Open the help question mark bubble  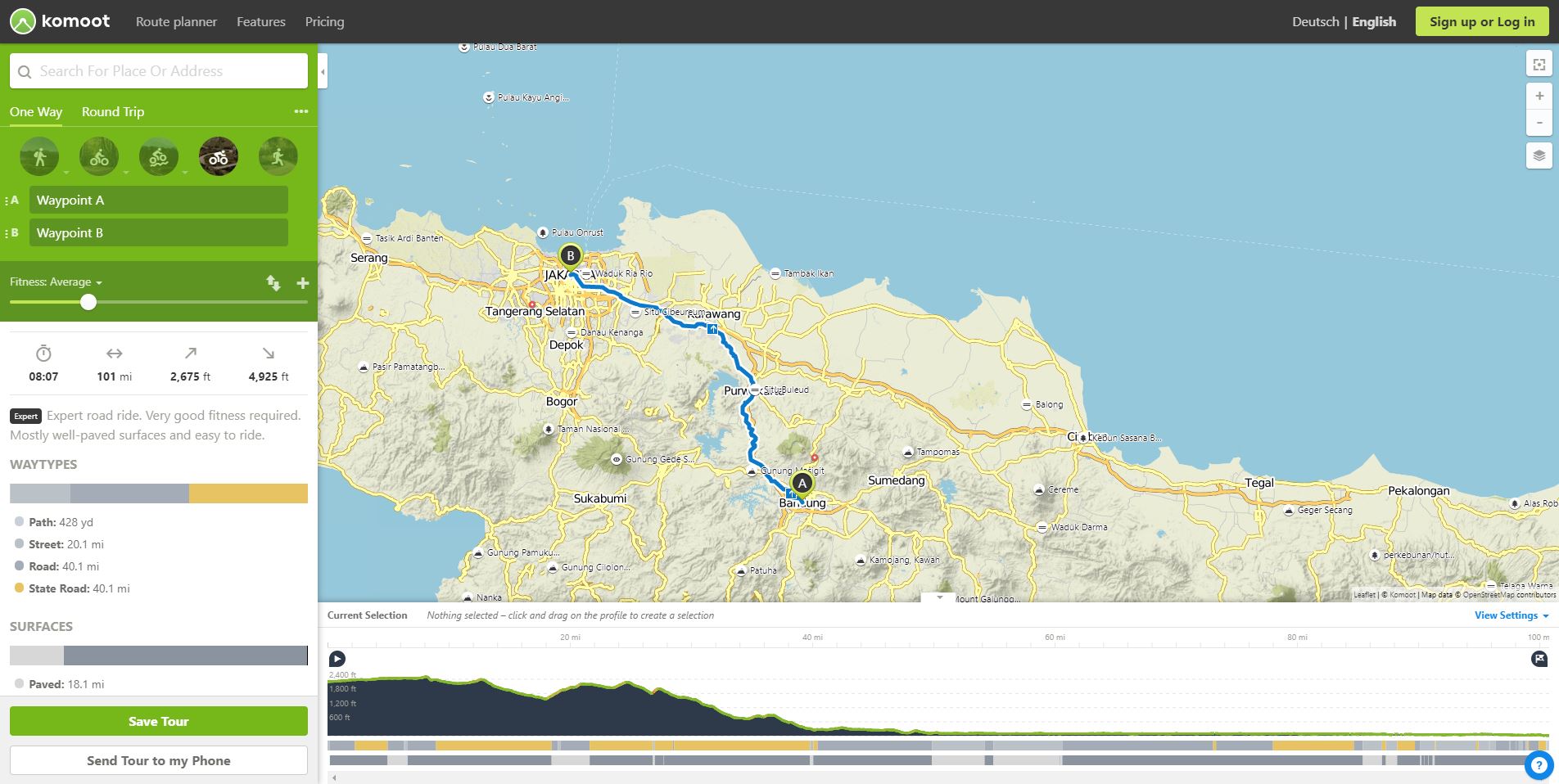tap(1539, 765)
